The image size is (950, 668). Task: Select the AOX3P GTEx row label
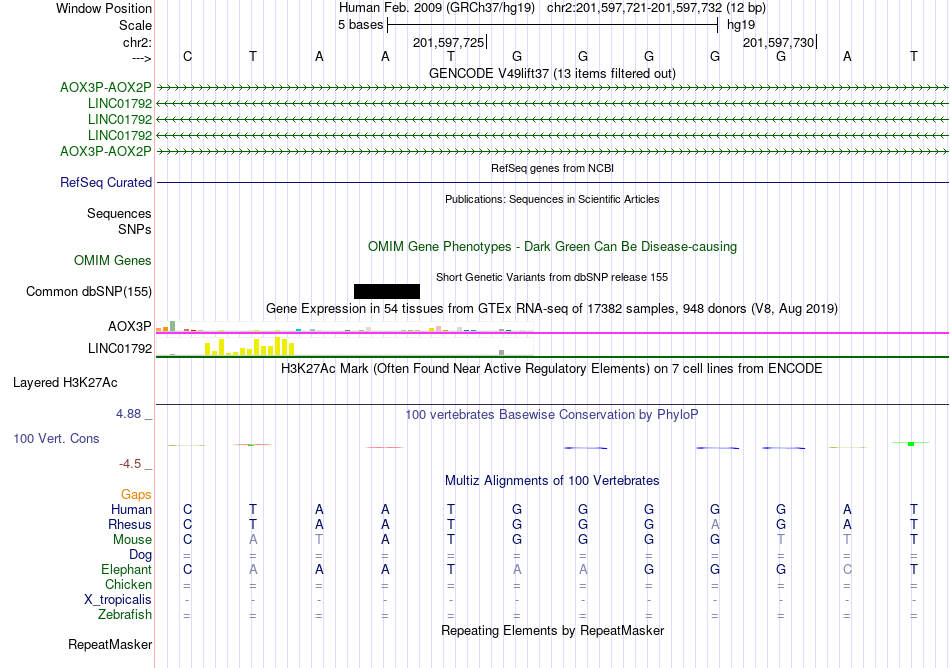click(x=130, y=326)
